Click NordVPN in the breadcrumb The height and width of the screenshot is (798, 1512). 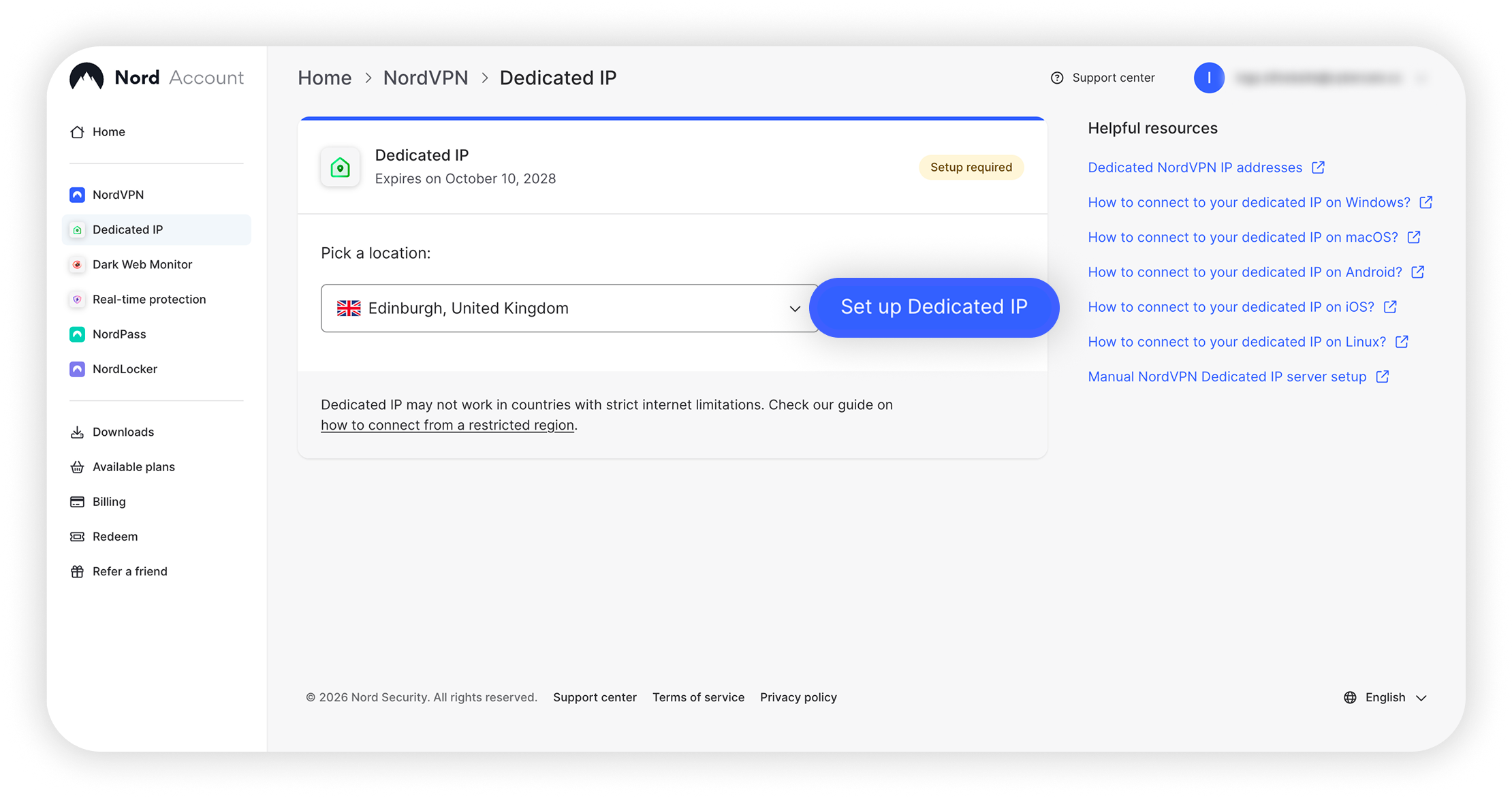pos(426,78)
